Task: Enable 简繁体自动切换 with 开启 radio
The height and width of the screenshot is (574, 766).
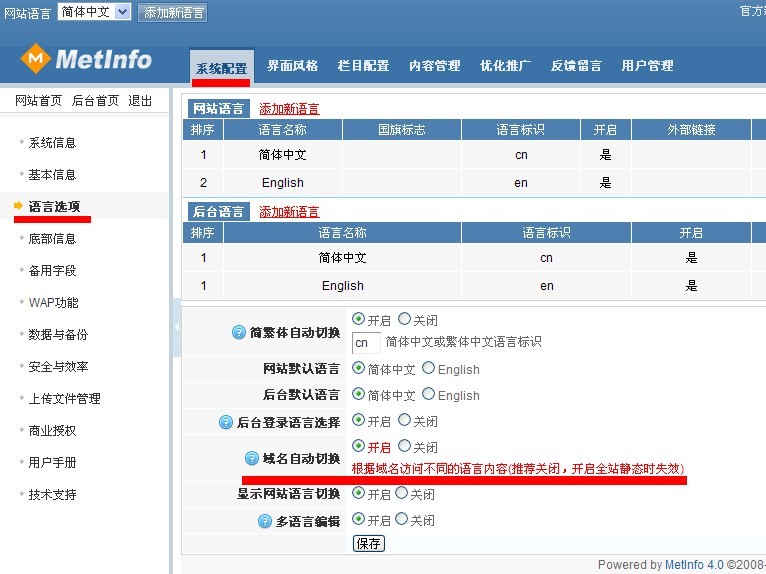Action: 358,319
